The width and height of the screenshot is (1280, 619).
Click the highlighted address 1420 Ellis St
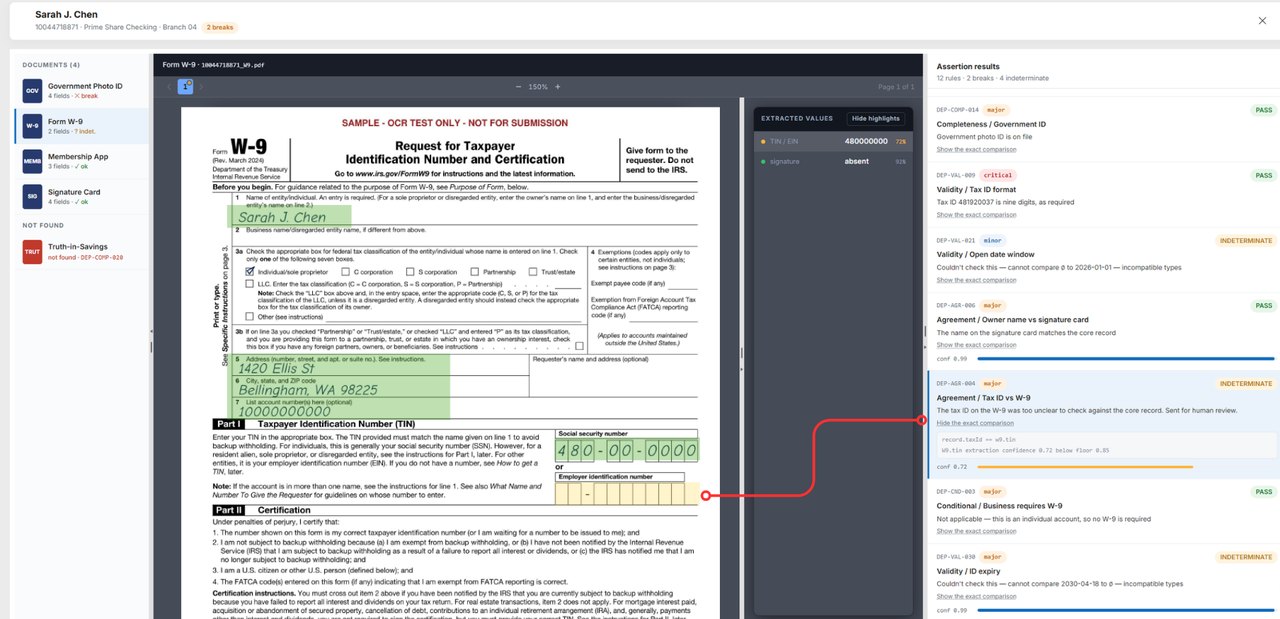point(341,367)
